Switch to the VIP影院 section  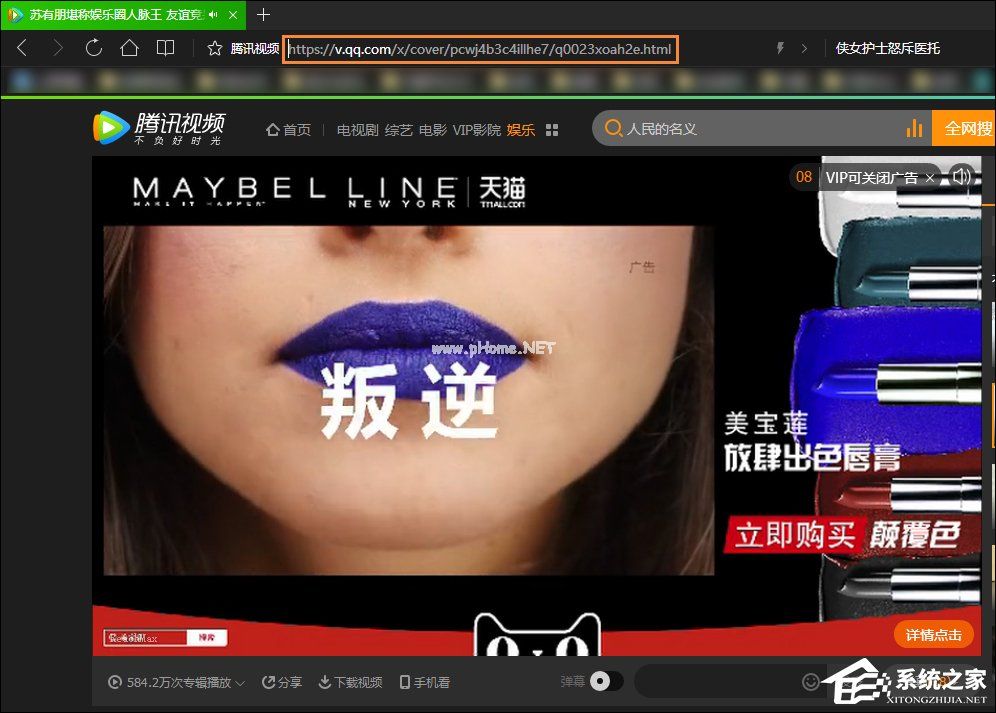477,128
